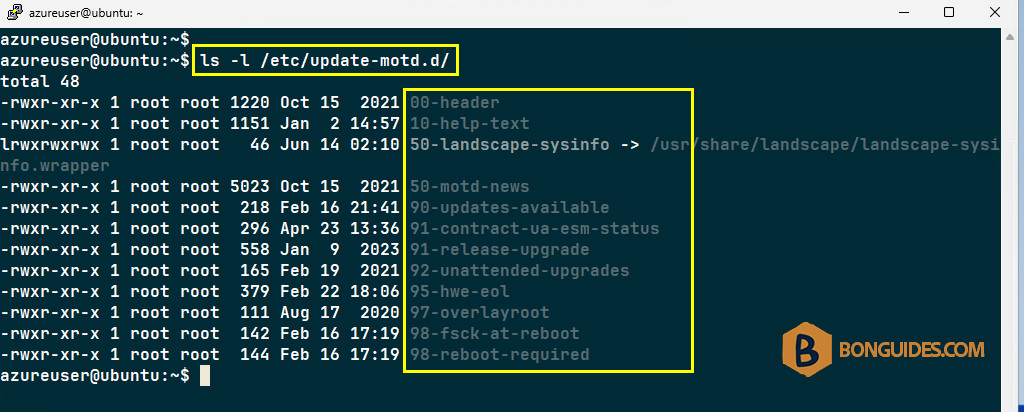Select the 98-fsck-at-reboot filename

[x=495, y=333]
